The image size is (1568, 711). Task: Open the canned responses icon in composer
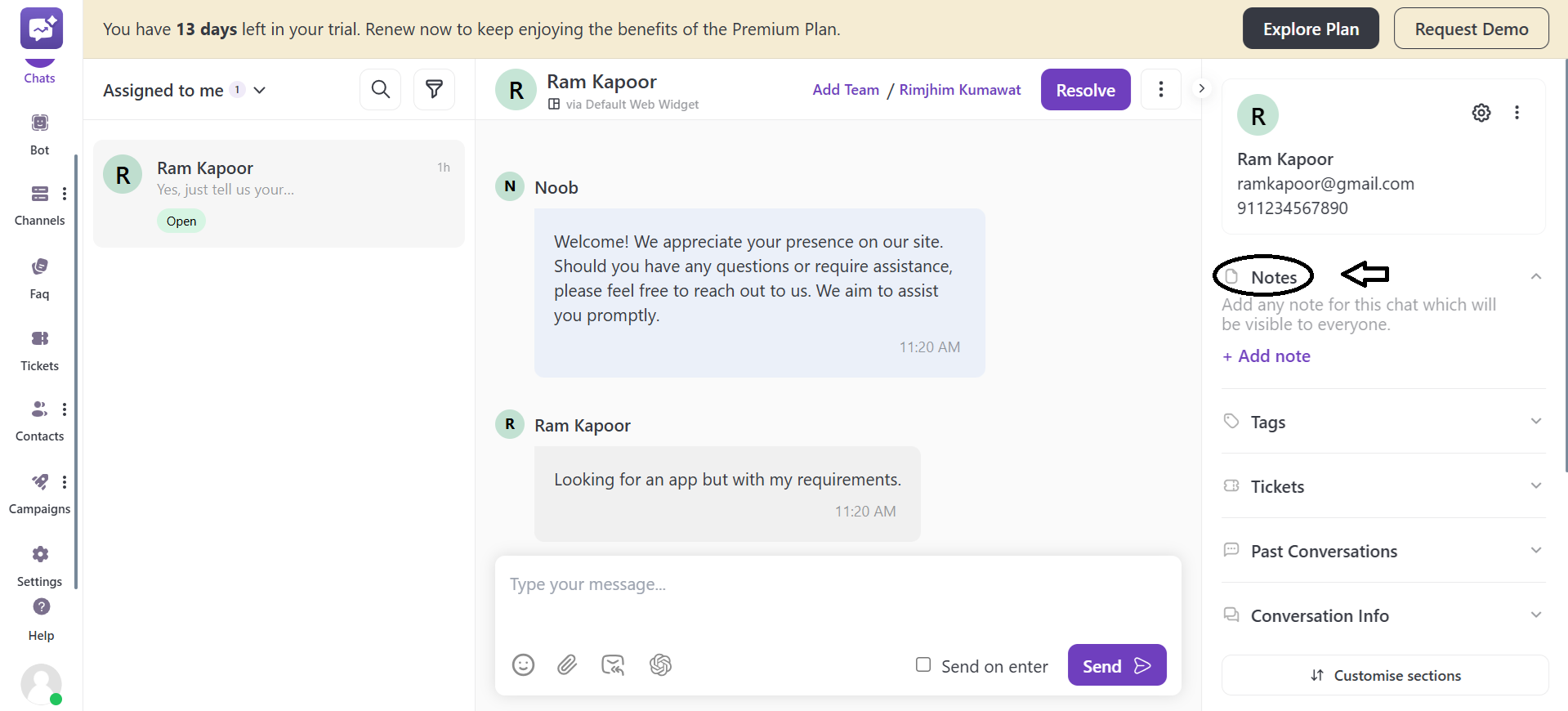coord(613,665)
